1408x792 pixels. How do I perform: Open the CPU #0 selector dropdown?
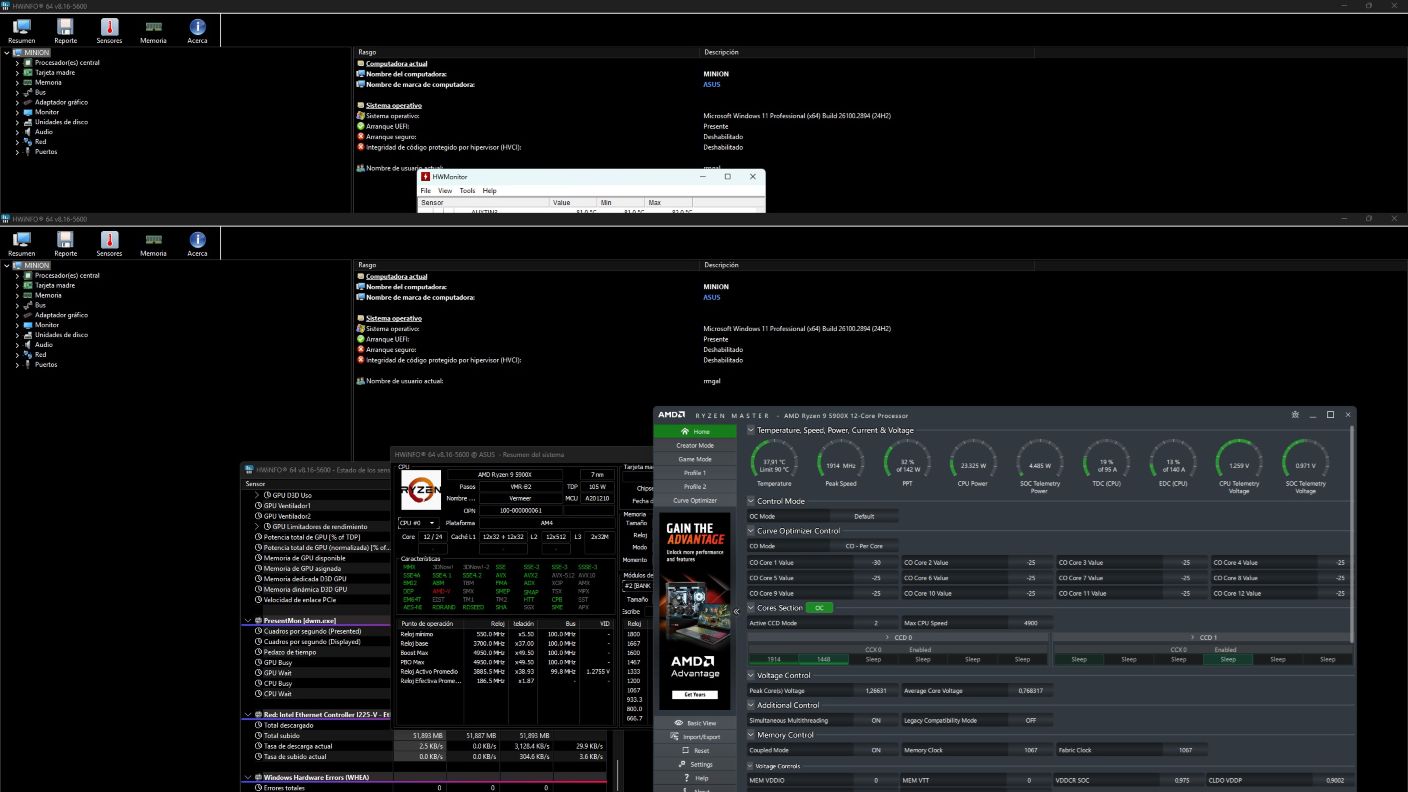pyautogui.click(x=418, y=523)
